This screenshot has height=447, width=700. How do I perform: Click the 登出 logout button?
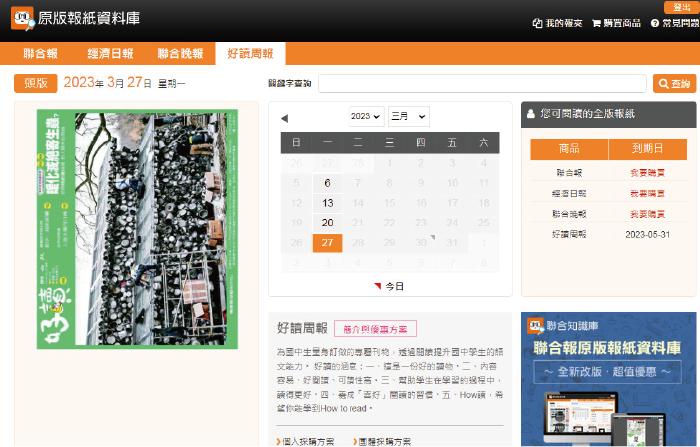[x=681, y=7]
